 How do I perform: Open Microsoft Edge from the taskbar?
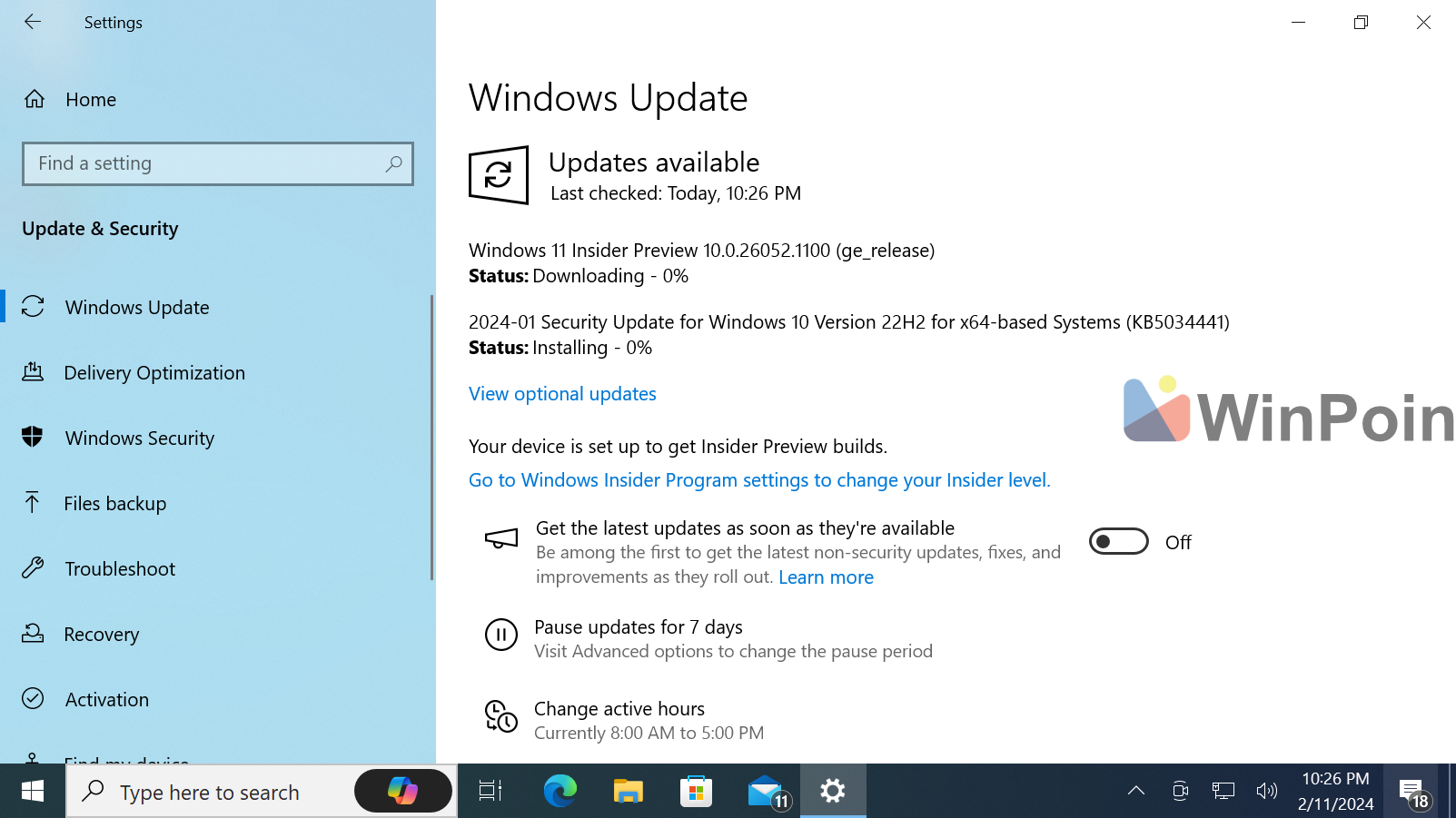point(560,792)
